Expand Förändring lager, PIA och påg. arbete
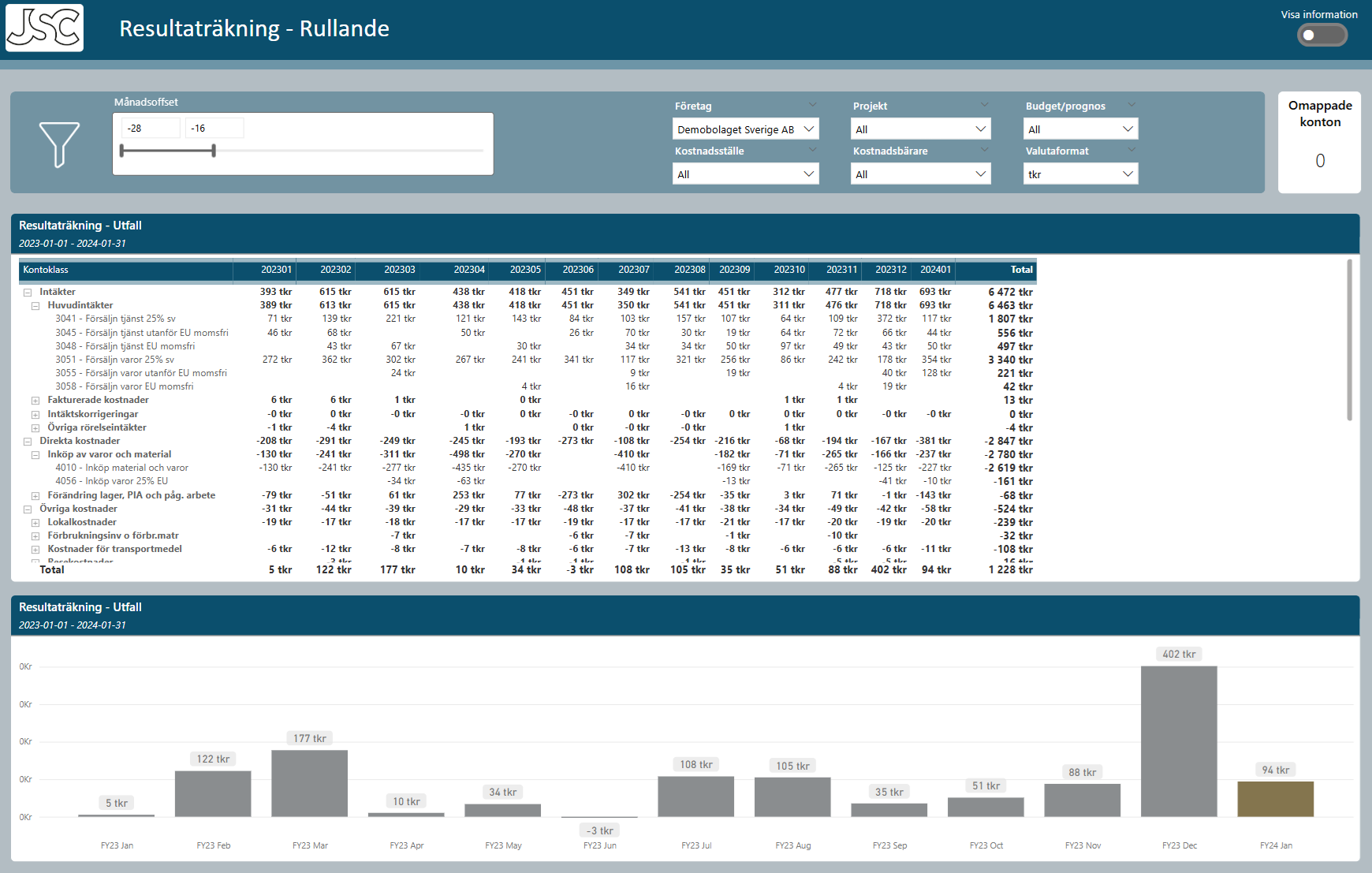Viewport: 1372px width, 873px height. [35, 496]
